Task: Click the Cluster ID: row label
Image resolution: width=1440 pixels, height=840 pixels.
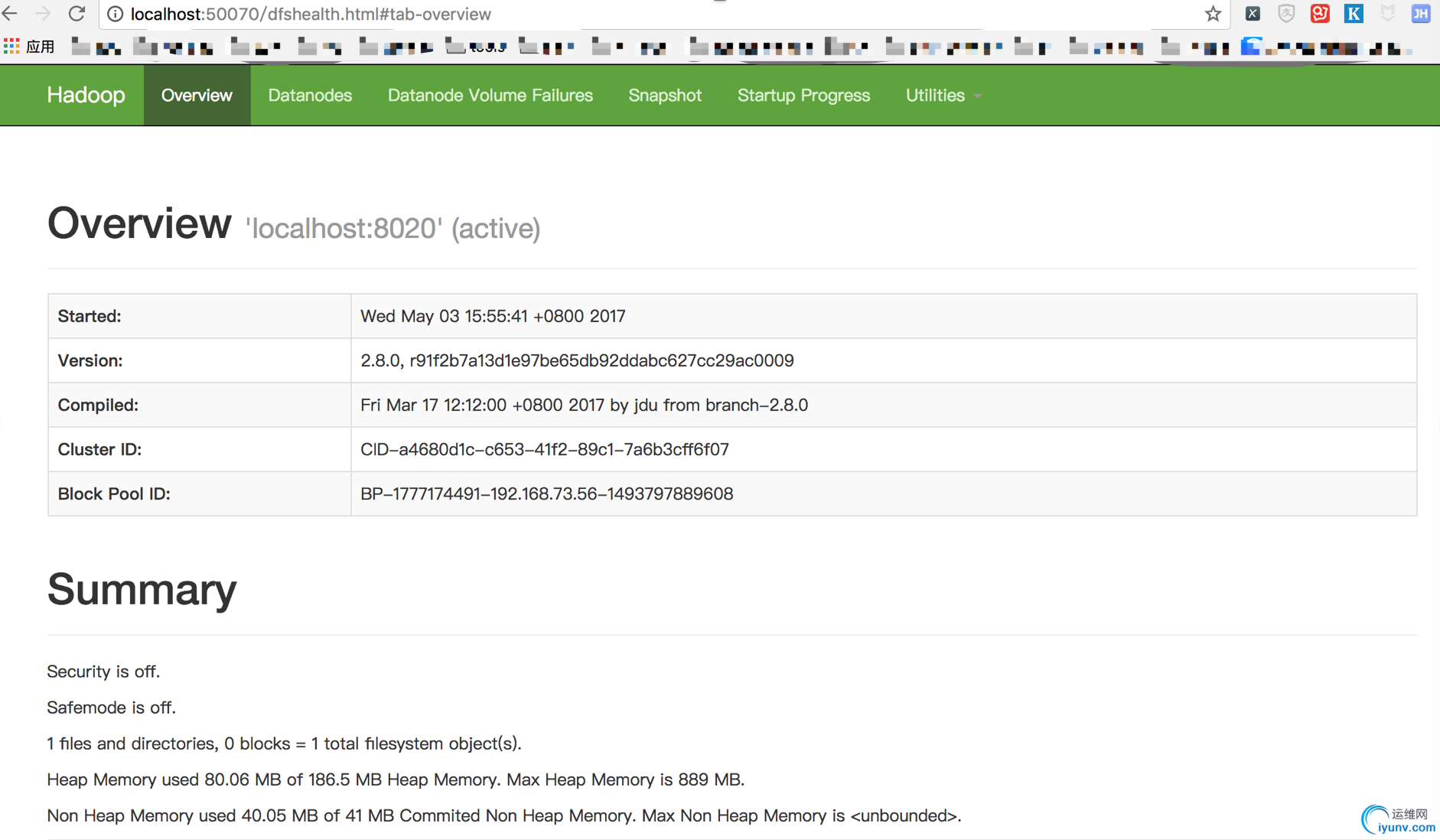Action: (x=99, y=449)
